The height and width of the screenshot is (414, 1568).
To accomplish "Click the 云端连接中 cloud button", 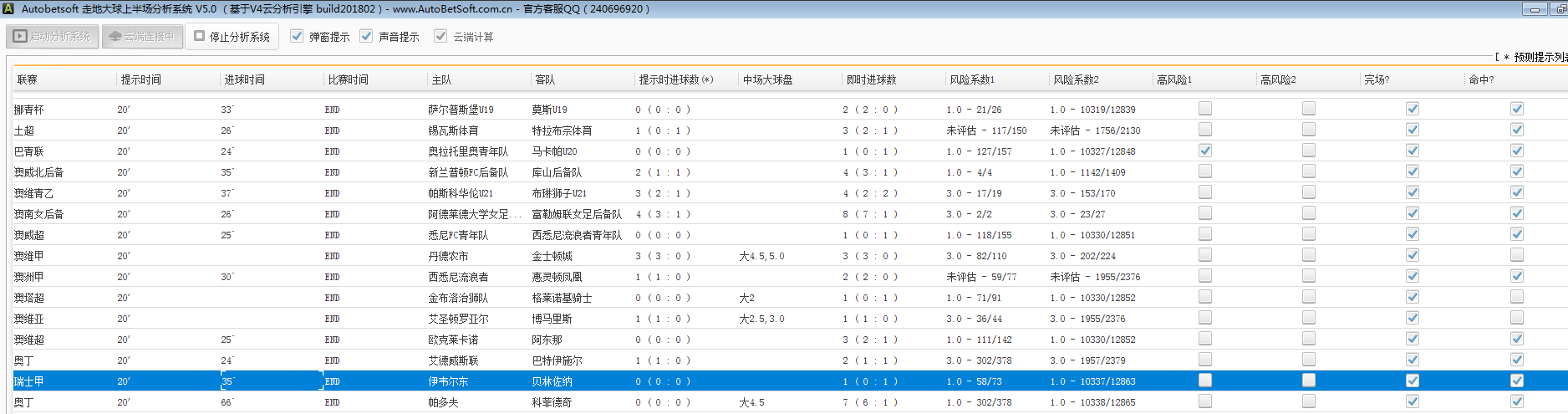I will coord(142,37).
